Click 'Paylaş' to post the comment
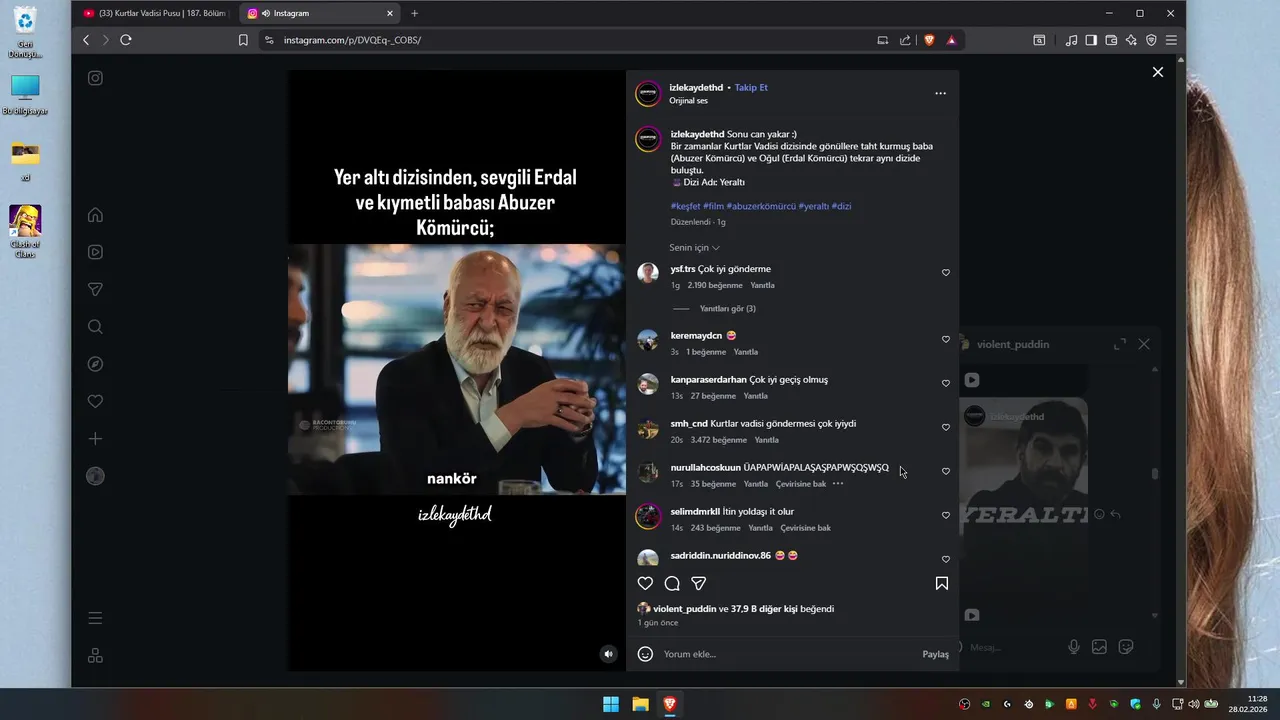 935,654
